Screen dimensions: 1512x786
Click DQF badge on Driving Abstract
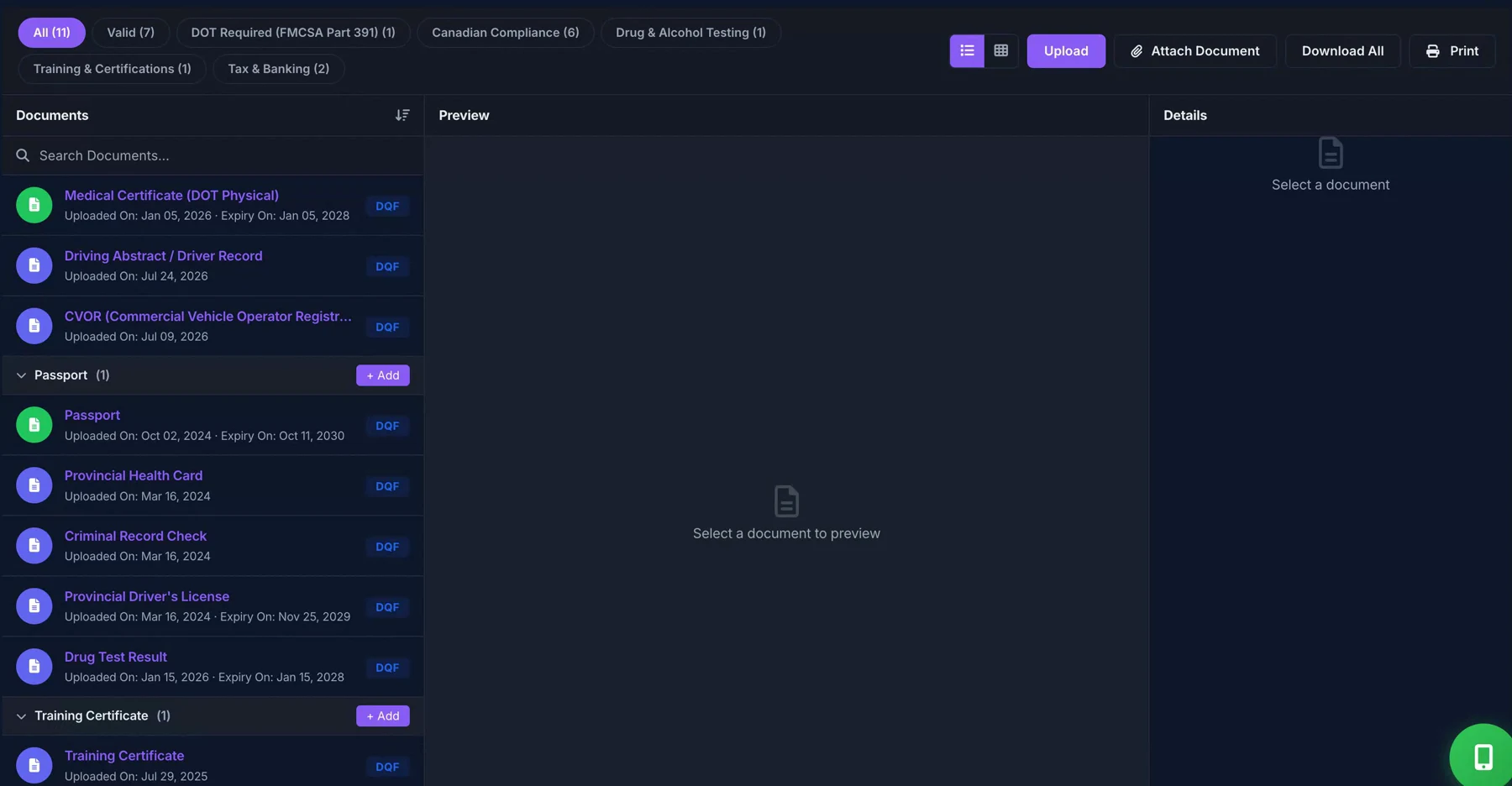coord(387,266)
